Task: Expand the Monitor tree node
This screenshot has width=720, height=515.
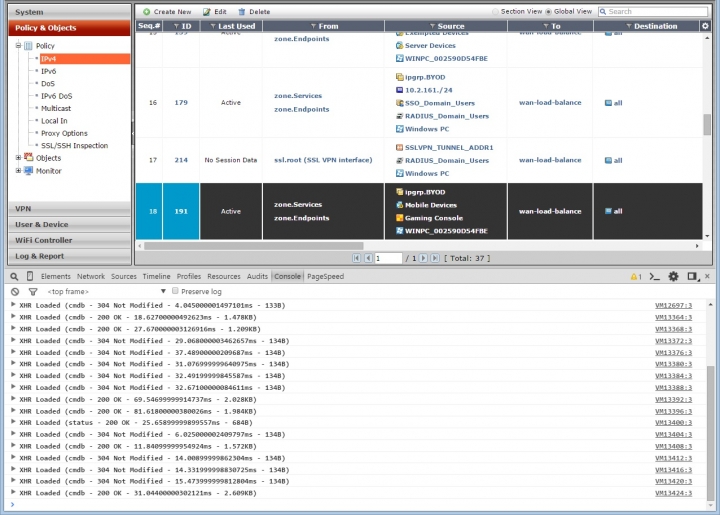Action: [19, 170]
